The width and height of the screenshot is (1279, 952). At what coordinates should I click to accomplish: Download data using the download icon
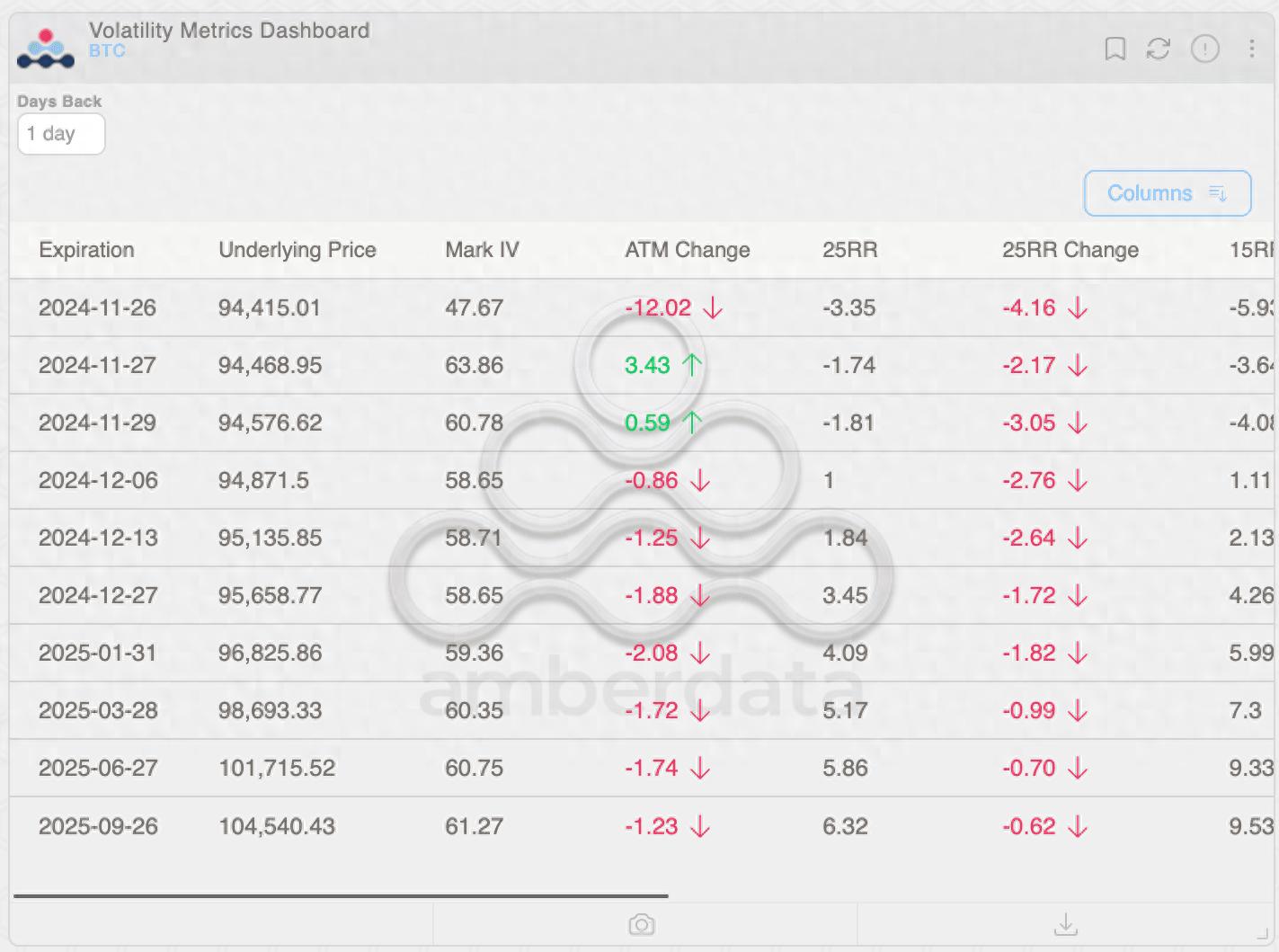coord(1065,924)
